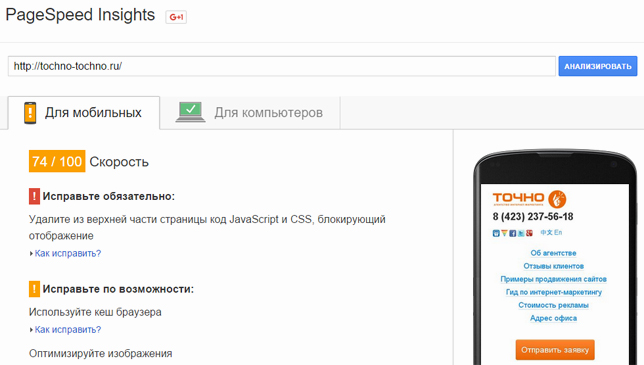Click the 74 / 100 orange score badge
Screen dimensions: 644x365
pos(57,161)
